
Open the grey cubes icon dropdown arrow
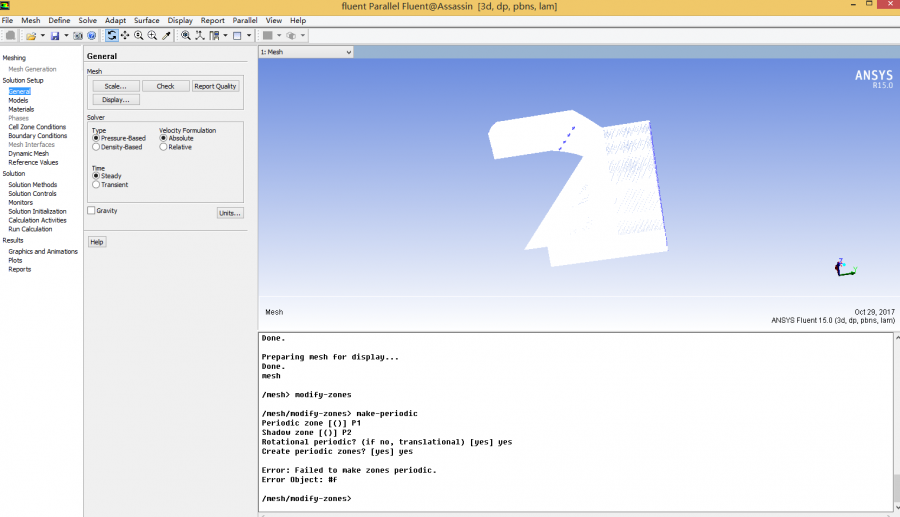click(302, 36)
